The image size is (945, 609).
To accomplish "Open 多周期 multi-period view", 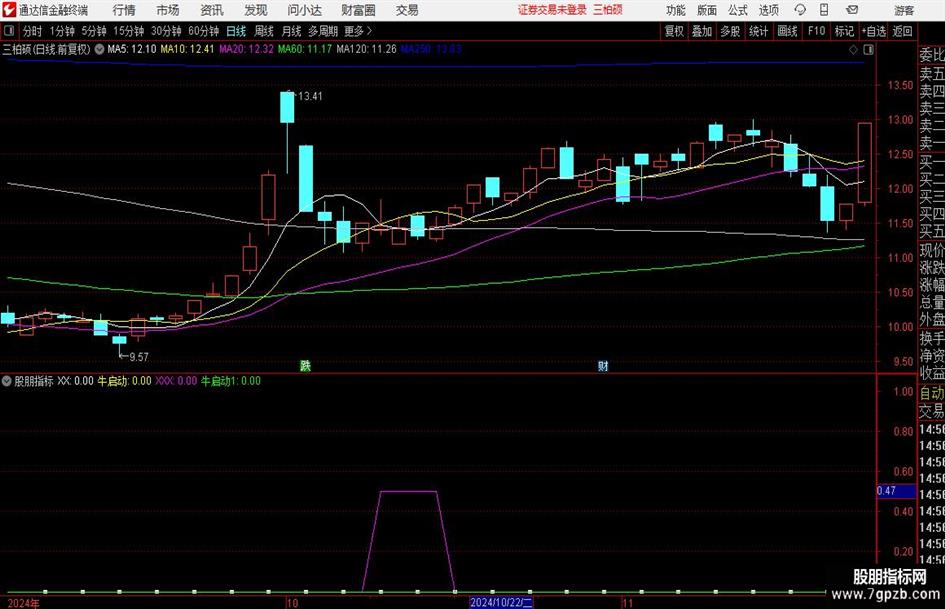I will coord(323,31).
